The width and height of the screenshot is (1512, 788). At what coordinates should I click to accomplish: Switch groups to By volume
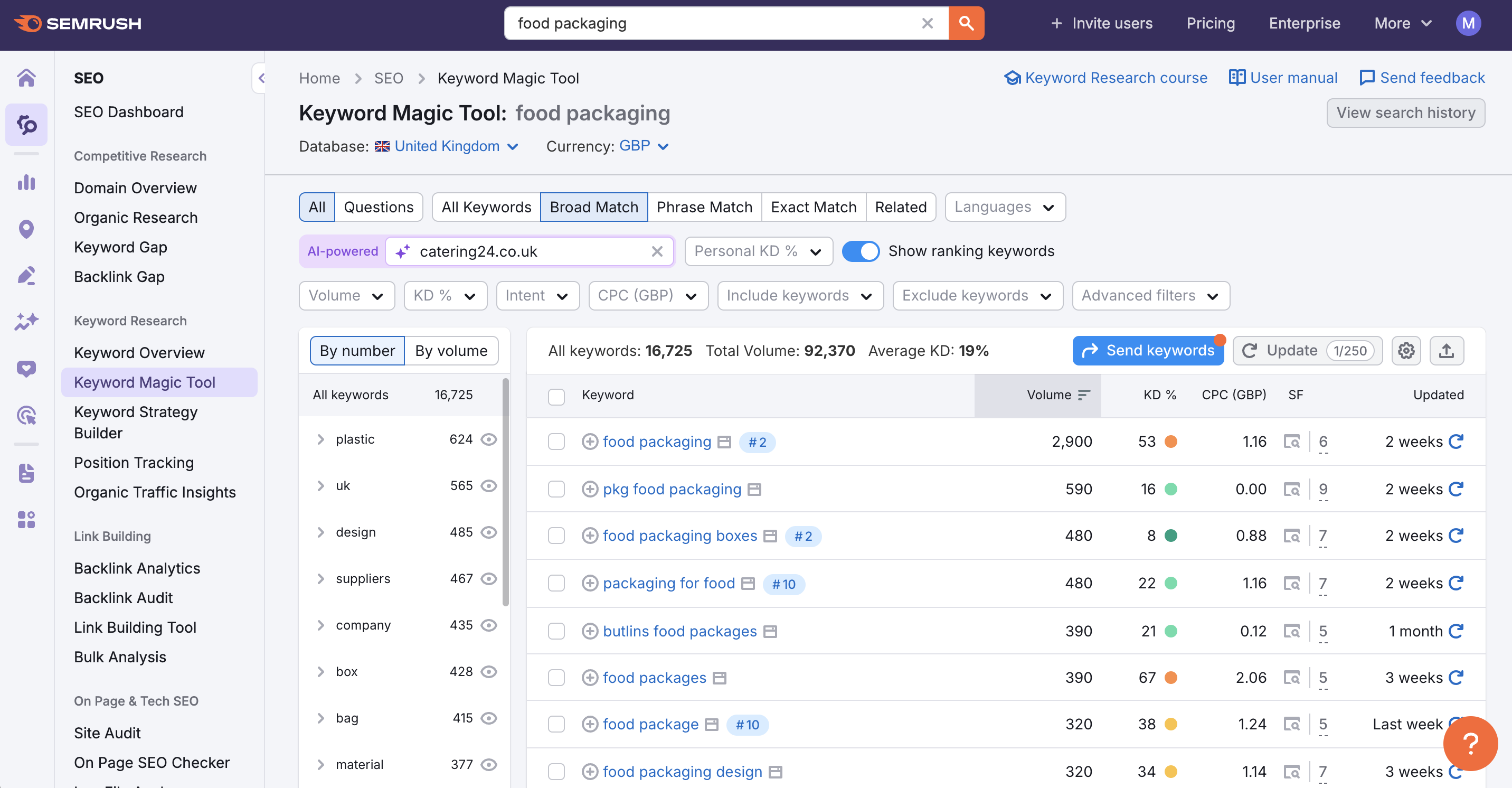click(x=451, y=351)
